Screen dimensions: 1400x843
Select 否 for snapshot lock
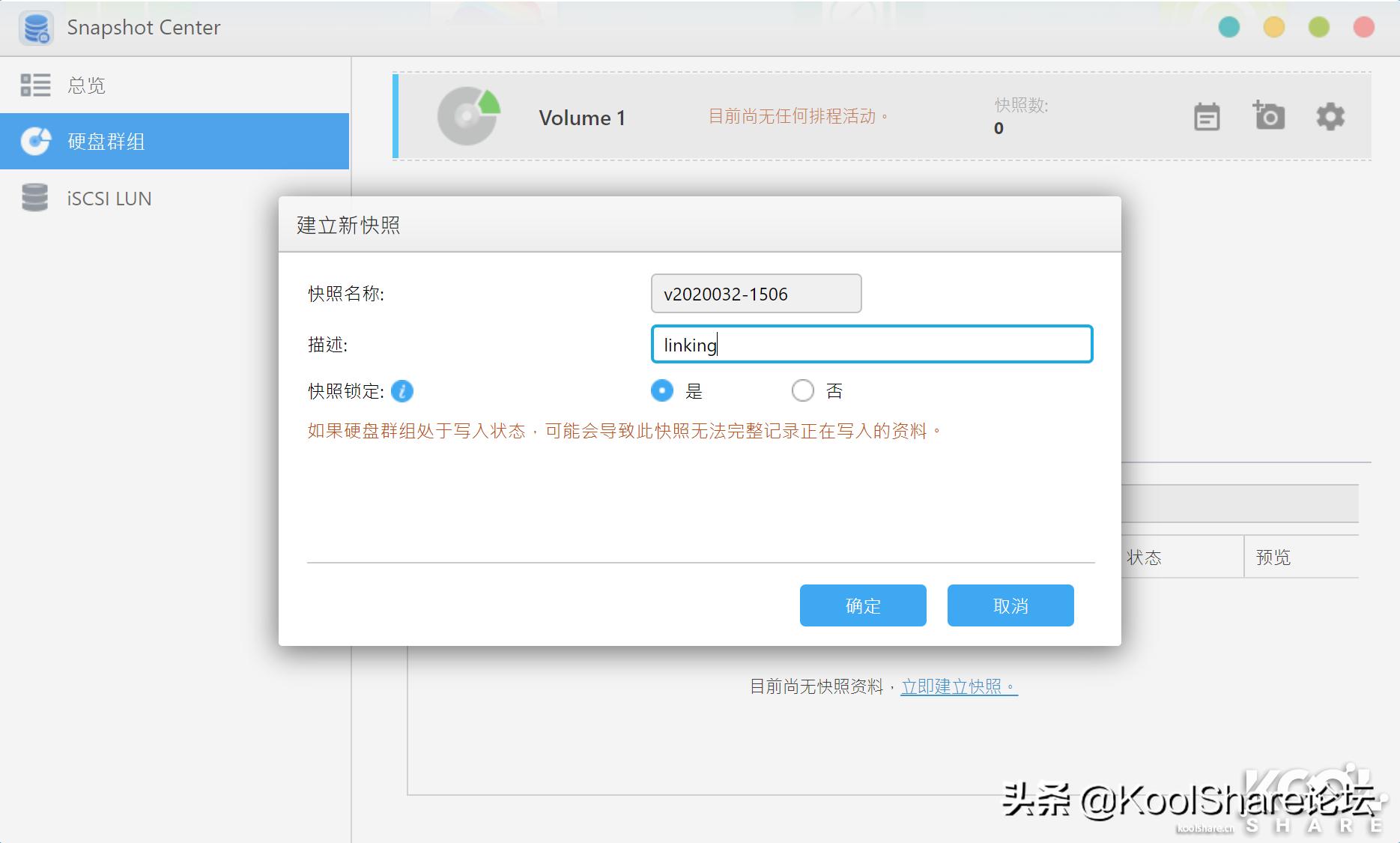(803, 390)
